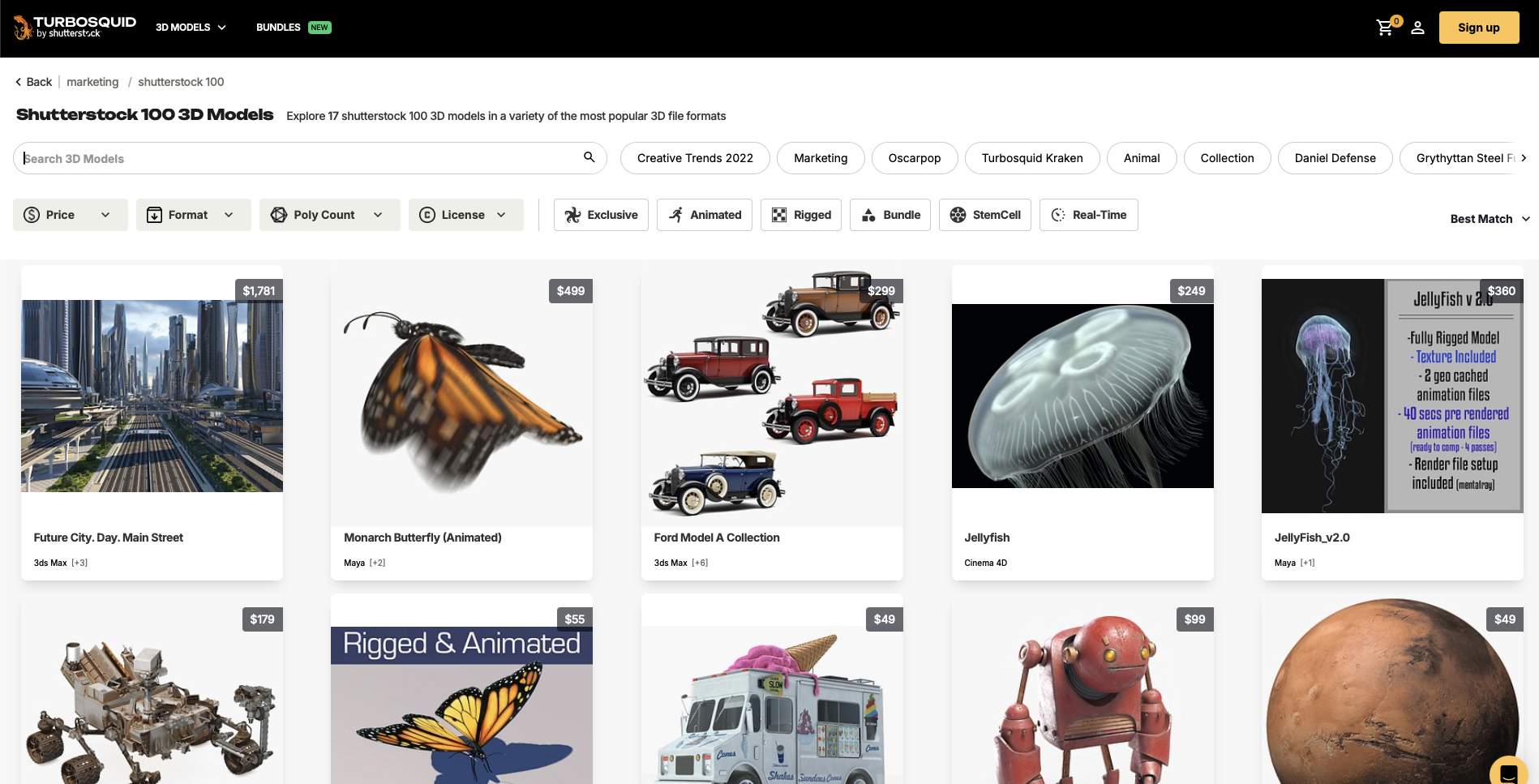1539x784 pixels.
Task: Click the Jellyfish title text
Action: 987,538
